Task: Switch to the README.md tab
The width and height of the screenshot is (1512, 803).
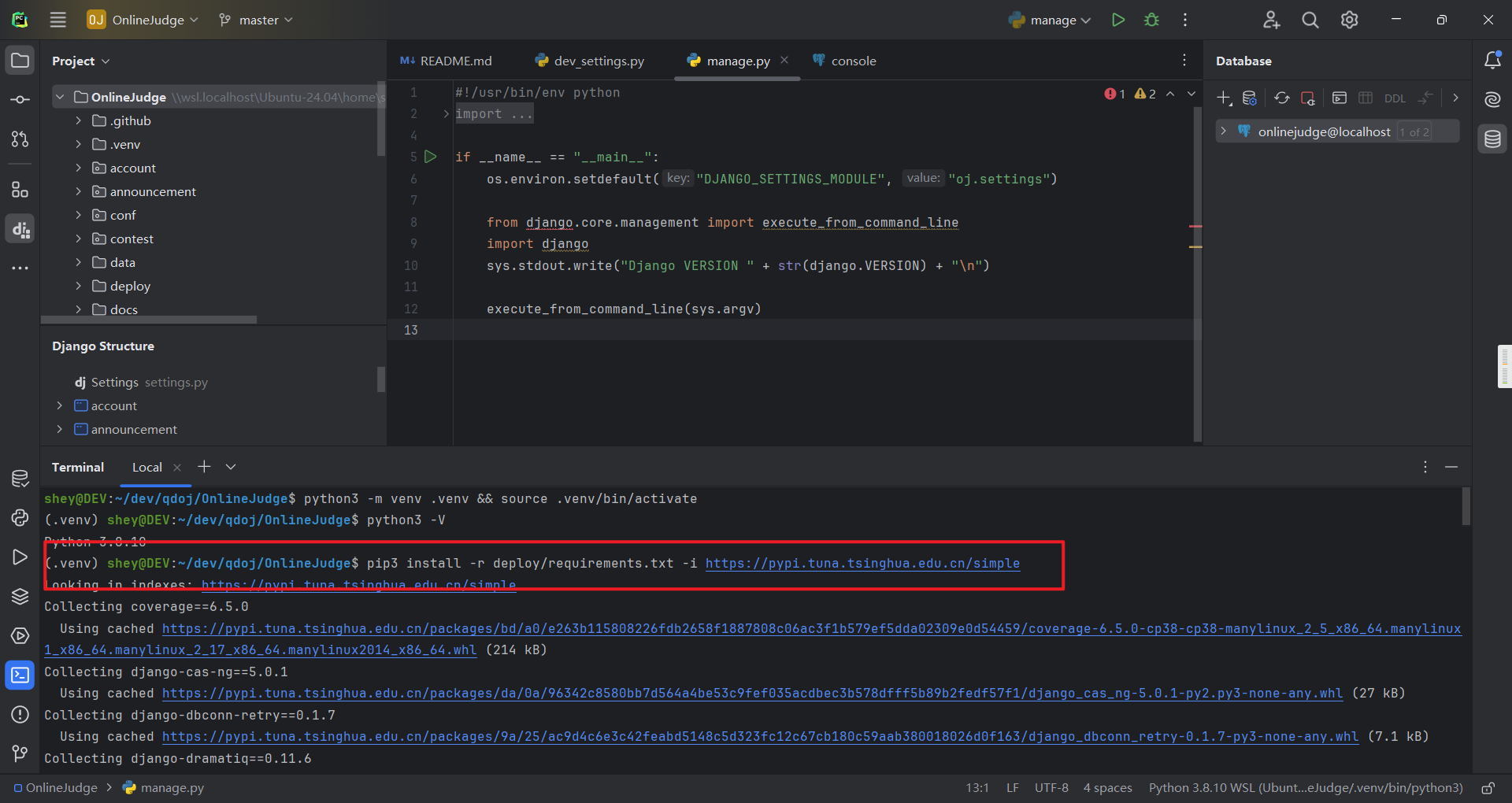Action: pos(446,61)
